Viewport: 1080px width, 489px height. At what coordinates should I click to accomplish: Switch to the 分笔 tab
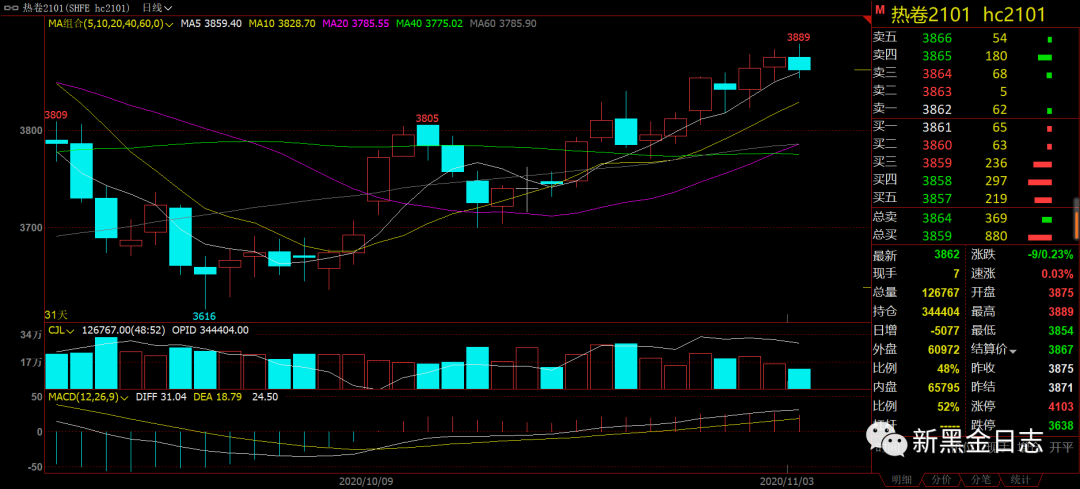981,479
